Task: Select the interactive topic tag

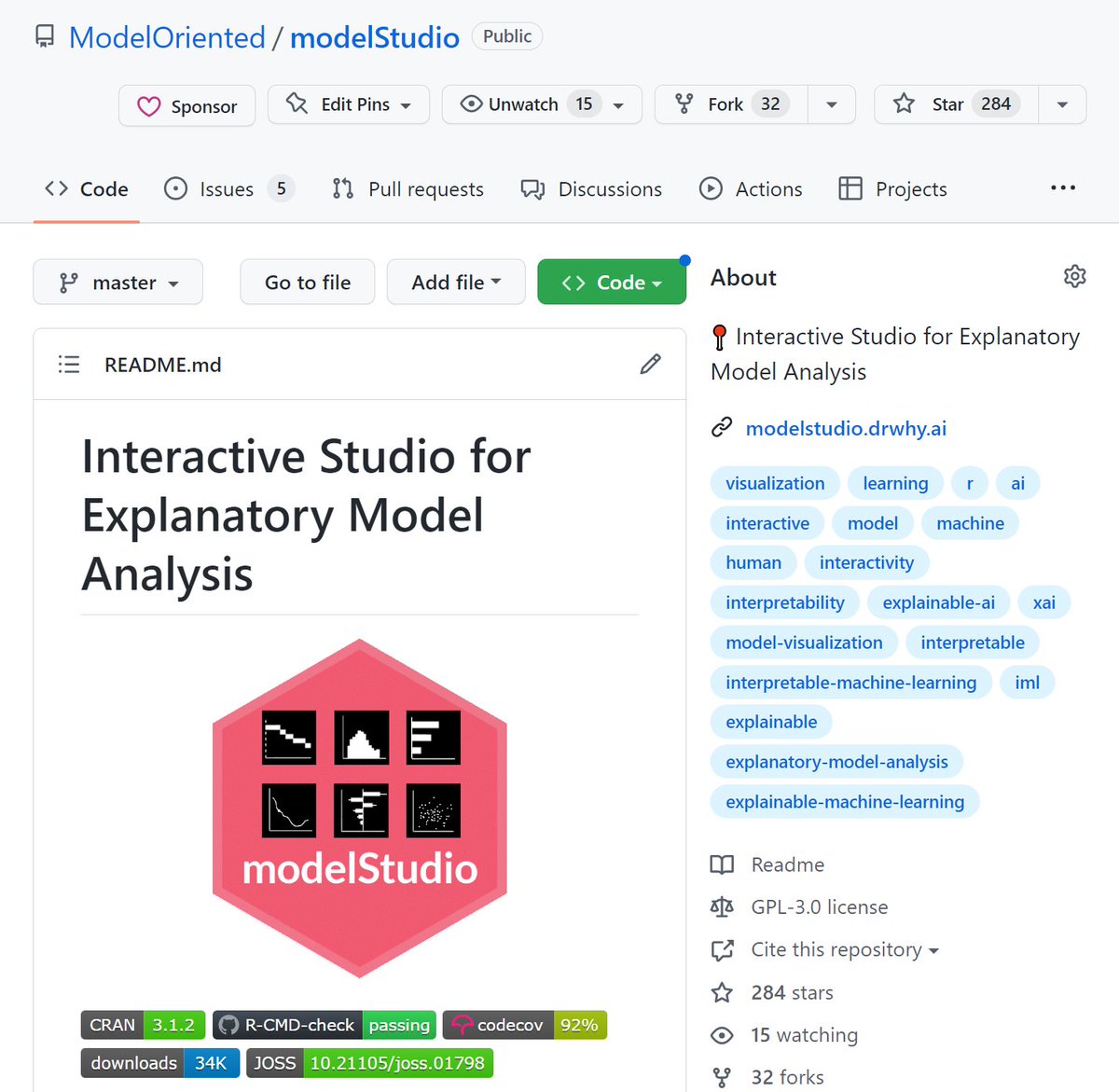Action: pos(767,523)
